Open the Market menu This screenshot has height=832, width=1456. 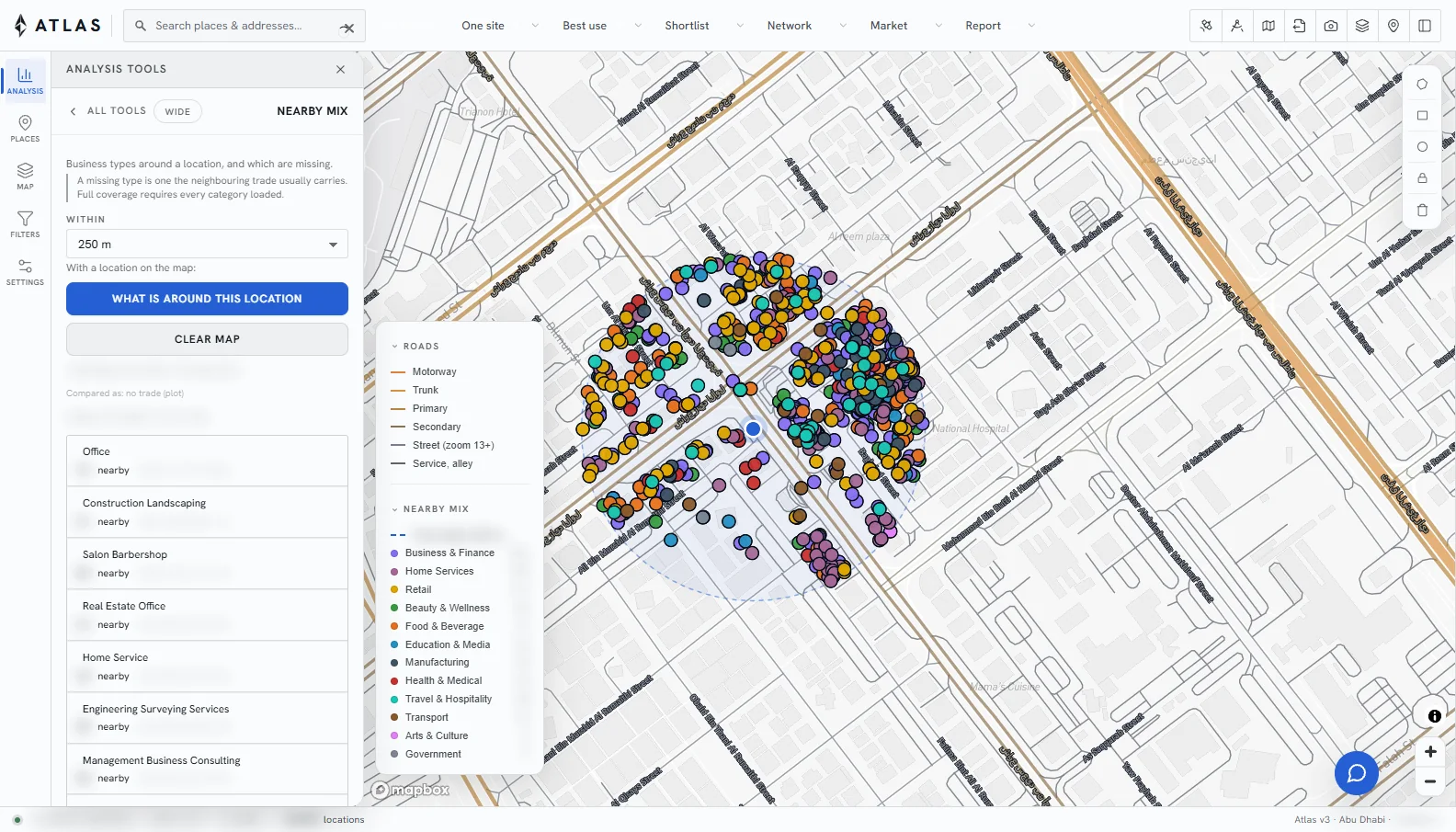pos(905,26)
